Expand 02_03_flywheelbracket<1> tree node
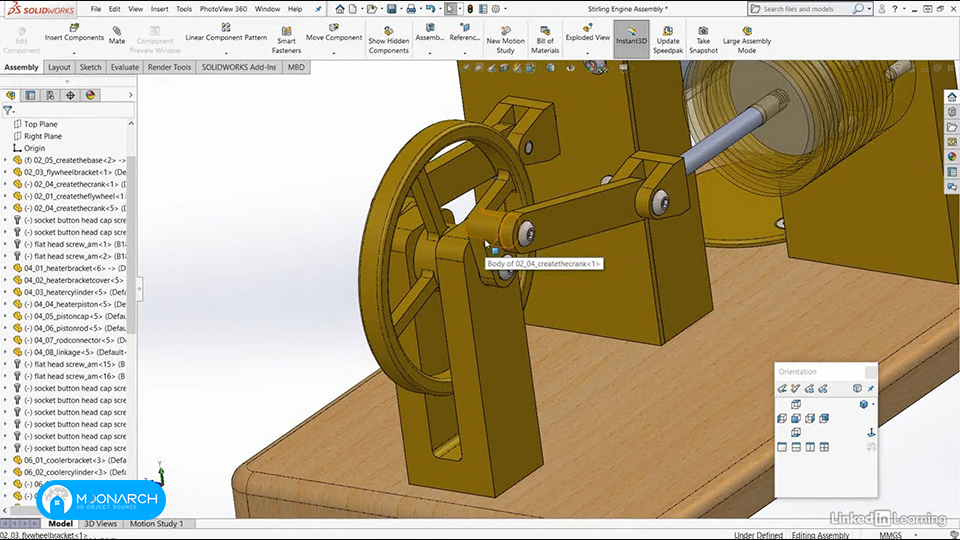Viewport: 960px width, 540px height. (6, 172)
